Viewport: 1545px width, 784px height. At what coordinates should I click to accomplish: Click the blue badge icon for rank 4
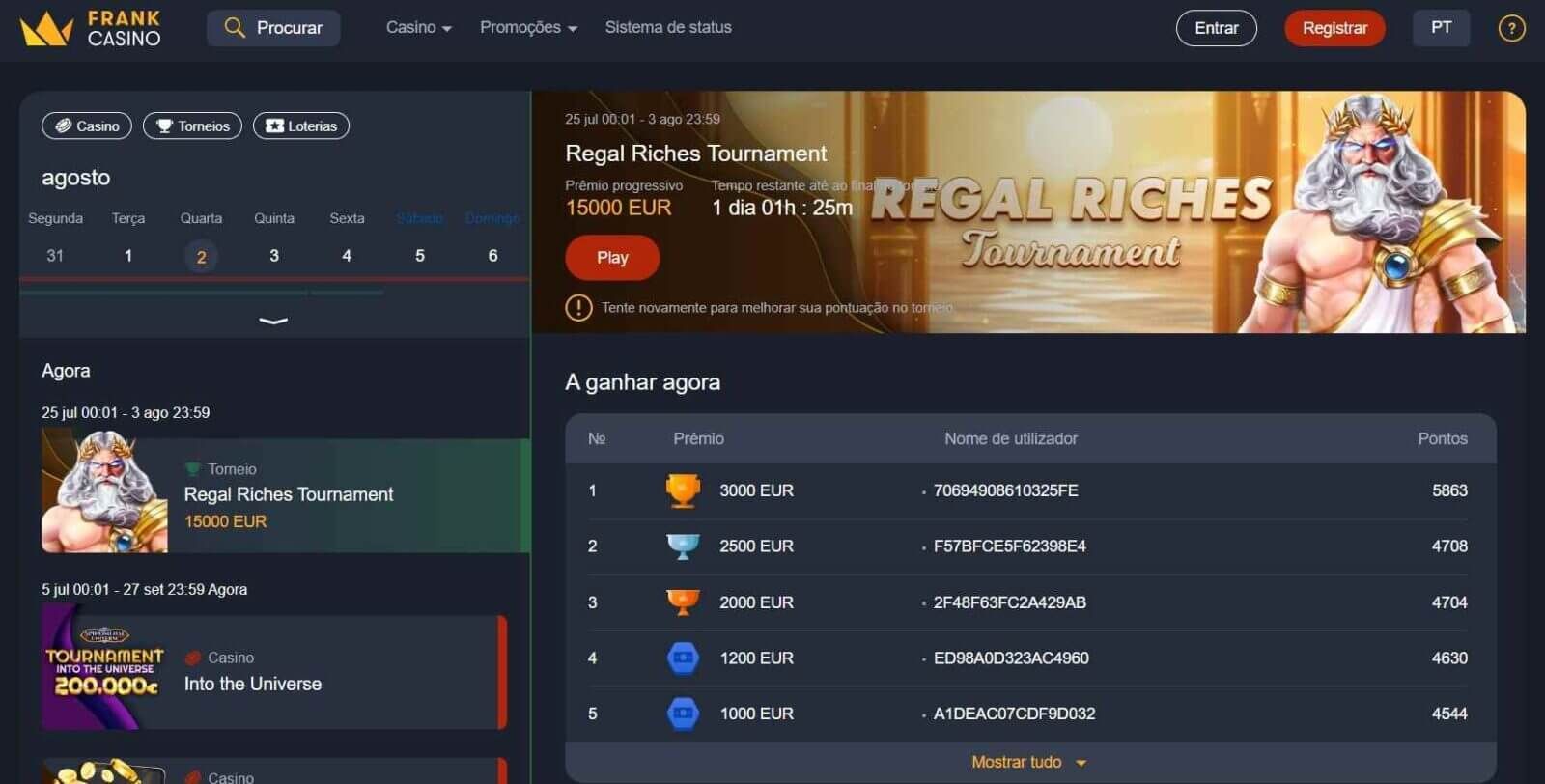click(x=683, y=658)
